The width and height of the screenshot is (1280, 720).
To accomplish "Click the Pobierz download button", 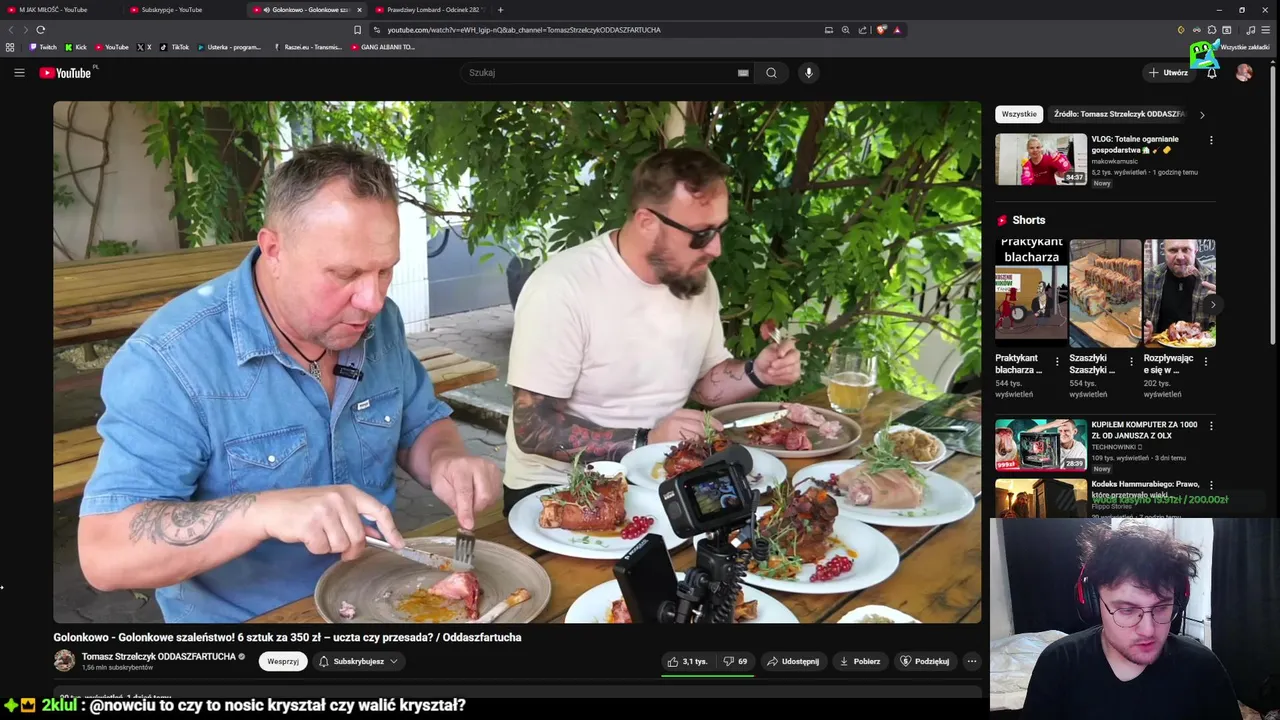I will coord(860,661).
